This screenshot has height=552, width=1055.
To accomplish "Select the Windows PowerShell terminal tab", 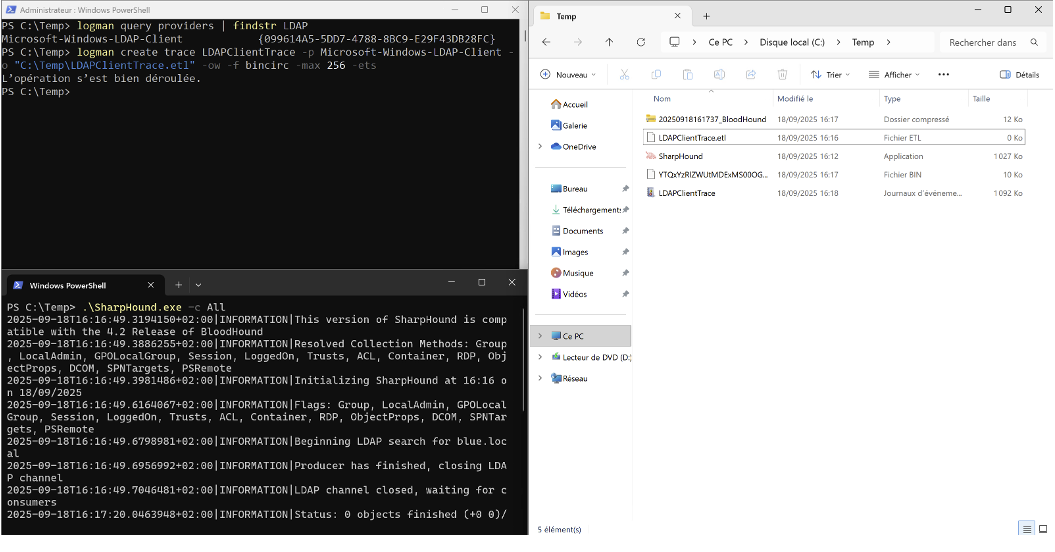I will click(80, 285).
